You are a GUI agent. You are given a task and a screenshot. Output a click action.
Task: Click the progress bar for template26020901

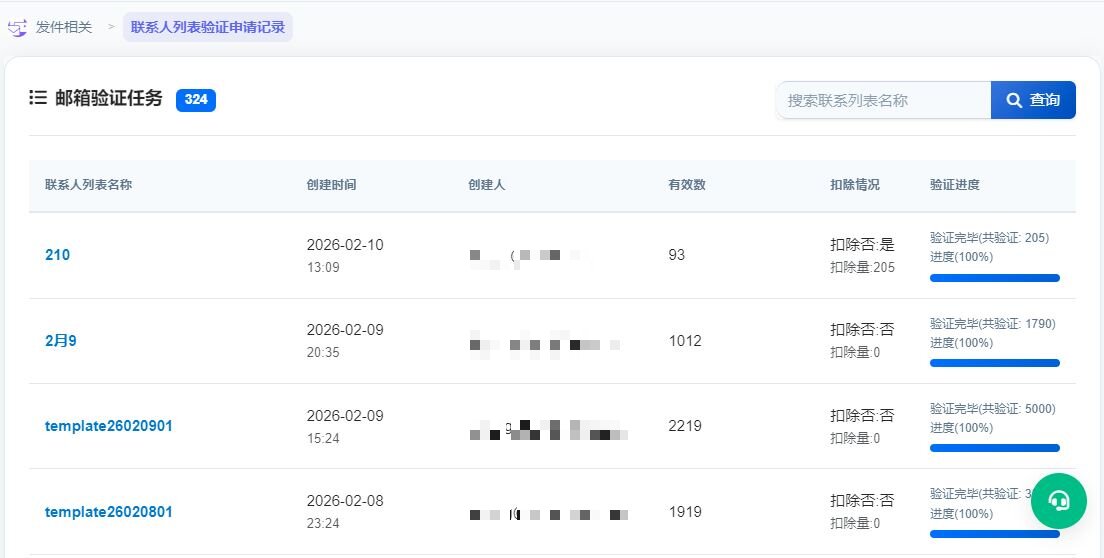994,448
